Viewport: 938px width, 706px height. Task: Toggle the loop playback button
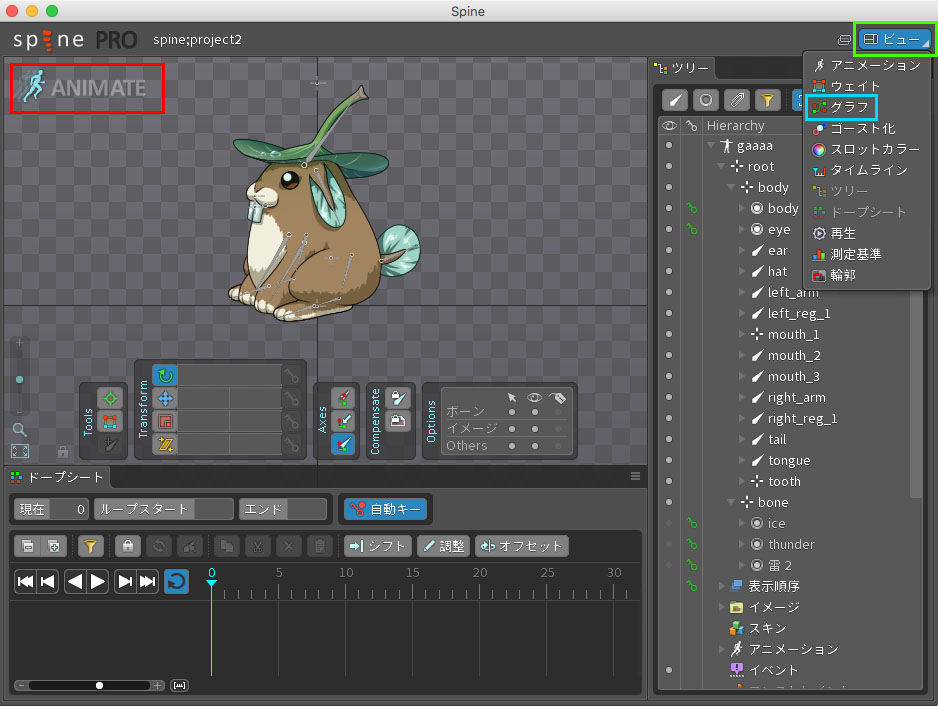coord(176,582)
